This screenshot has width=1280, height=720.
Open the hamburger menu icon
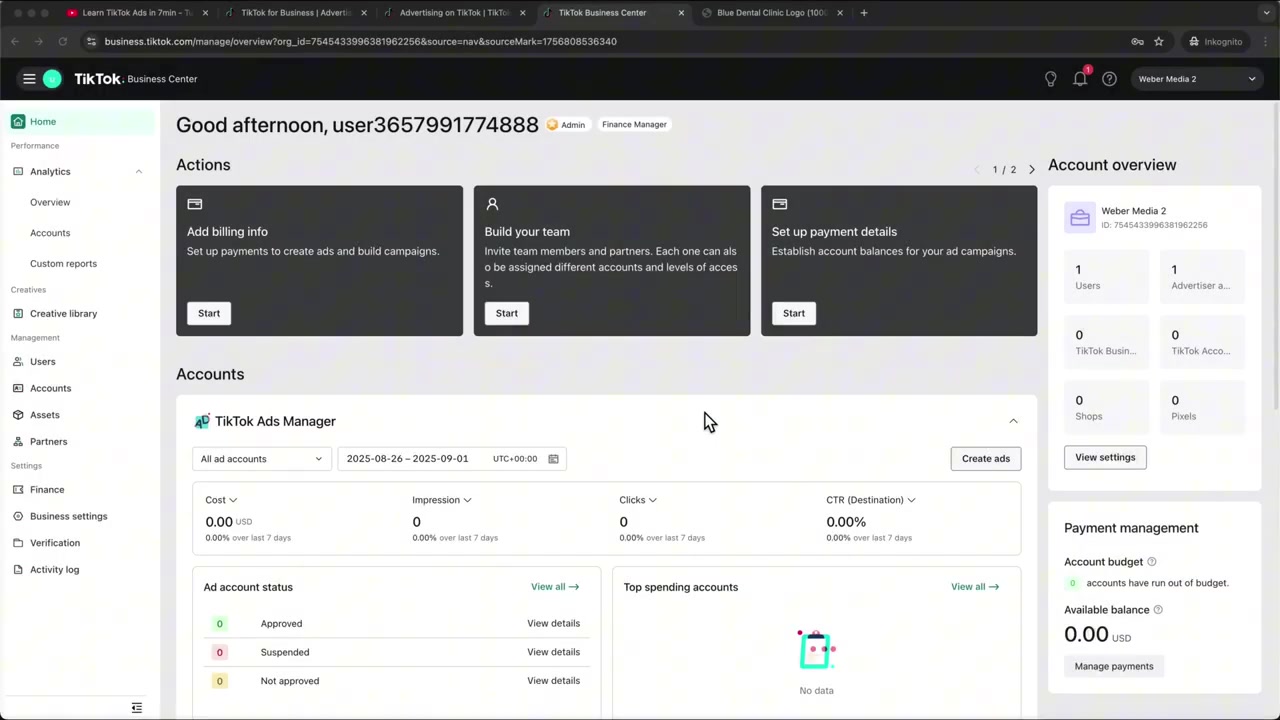point(29,79)
